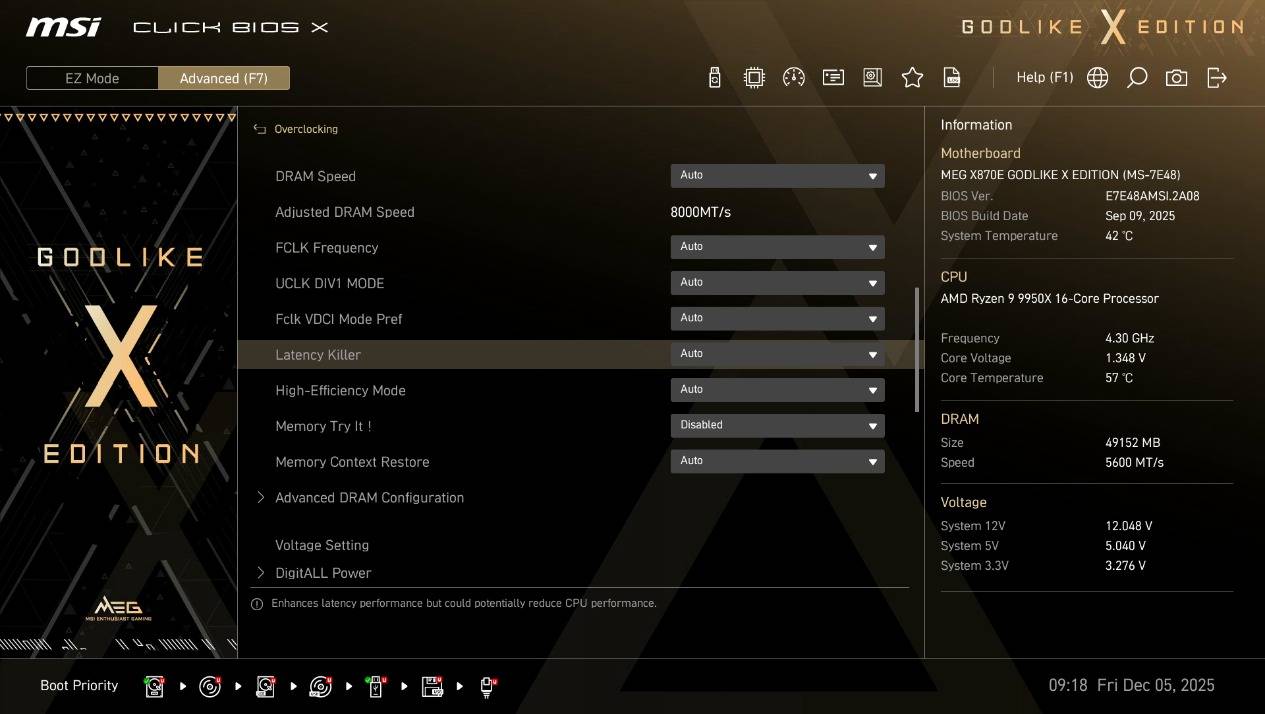
Task: Take a screenshot with camera icon
Action: tap(1176, 78)
